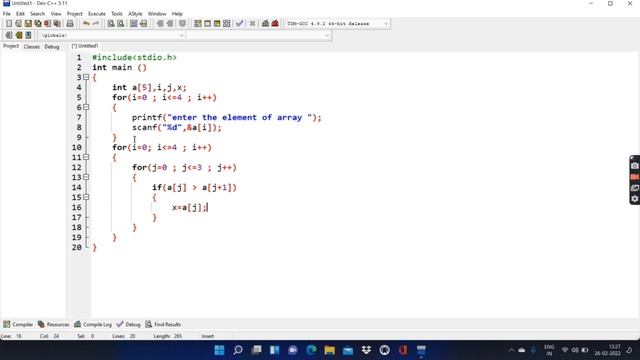640x360 pixels.
Task: Open the Windows Start button
Action: click(220, 350)
